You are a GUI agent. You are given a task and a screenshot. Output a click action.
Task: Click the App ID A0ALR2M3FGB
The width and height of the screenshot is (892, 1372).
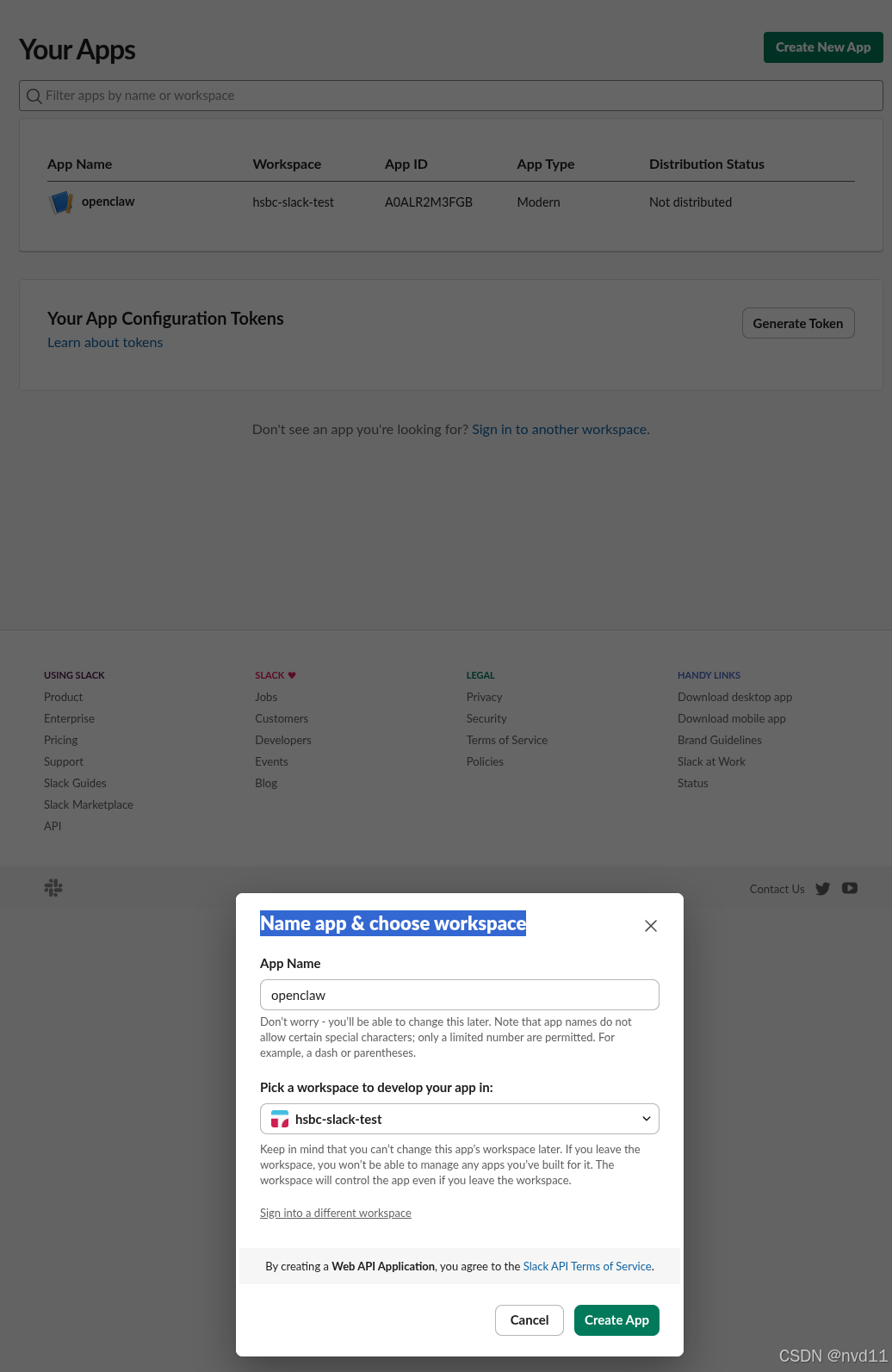pyautogui.click(x=429, y=202)
